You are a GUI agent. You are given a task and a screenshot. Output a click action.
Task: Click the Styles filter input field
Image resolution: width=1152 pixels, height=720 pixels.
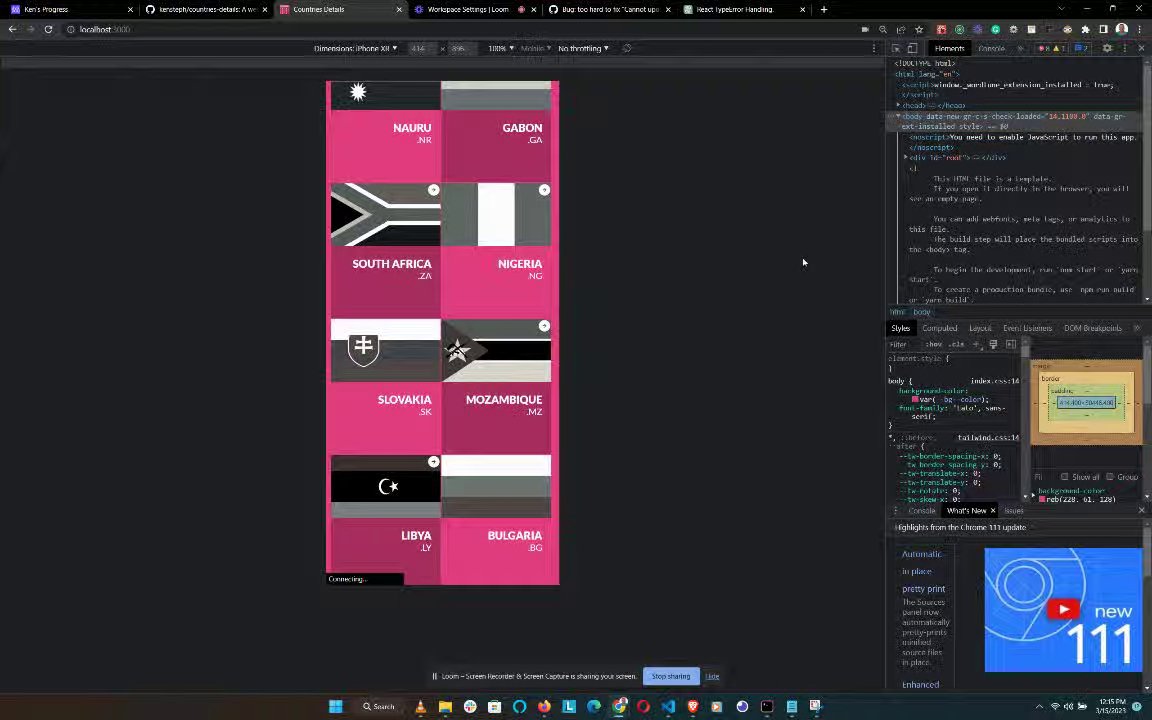[x=904, y=344]
